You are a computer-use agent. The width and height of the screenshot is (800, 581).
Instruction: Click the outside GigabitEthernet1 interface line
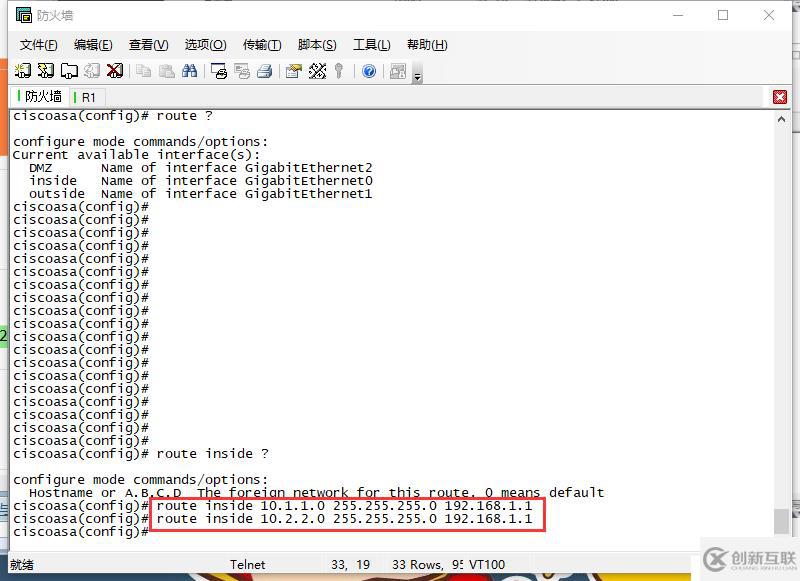[x=201, y=194]
